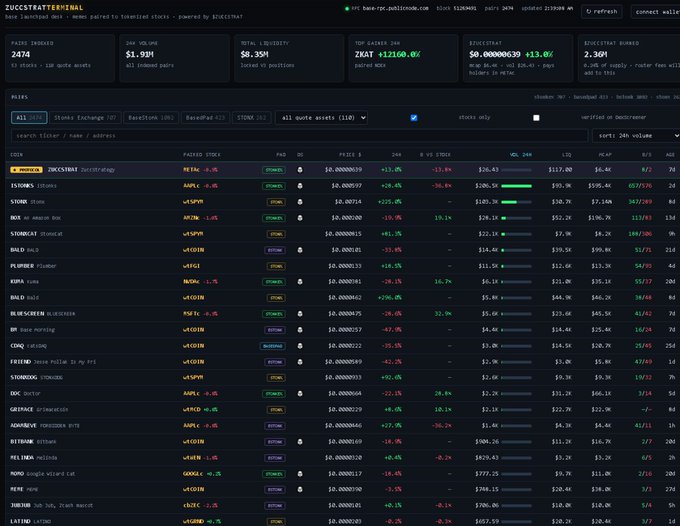Click MSFTc paired stock in BLUESCREEN row
This screenshot has height=526, width=680.
click(191, 314)
